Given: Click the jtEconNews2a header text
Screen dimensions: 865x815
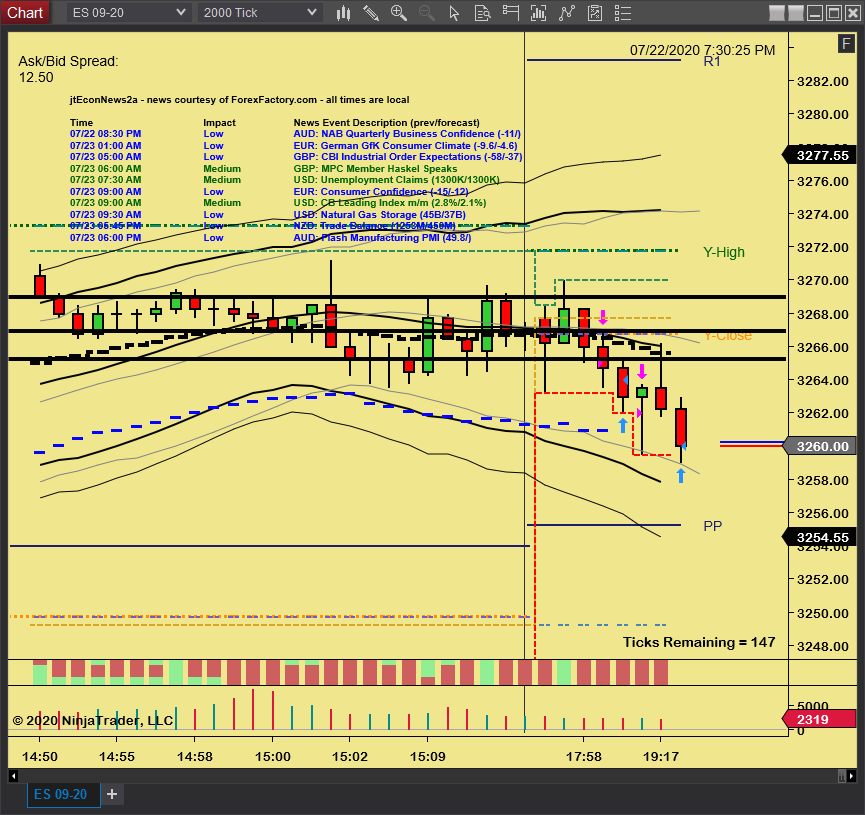Looking at the screenshot, I should (239, 100).
